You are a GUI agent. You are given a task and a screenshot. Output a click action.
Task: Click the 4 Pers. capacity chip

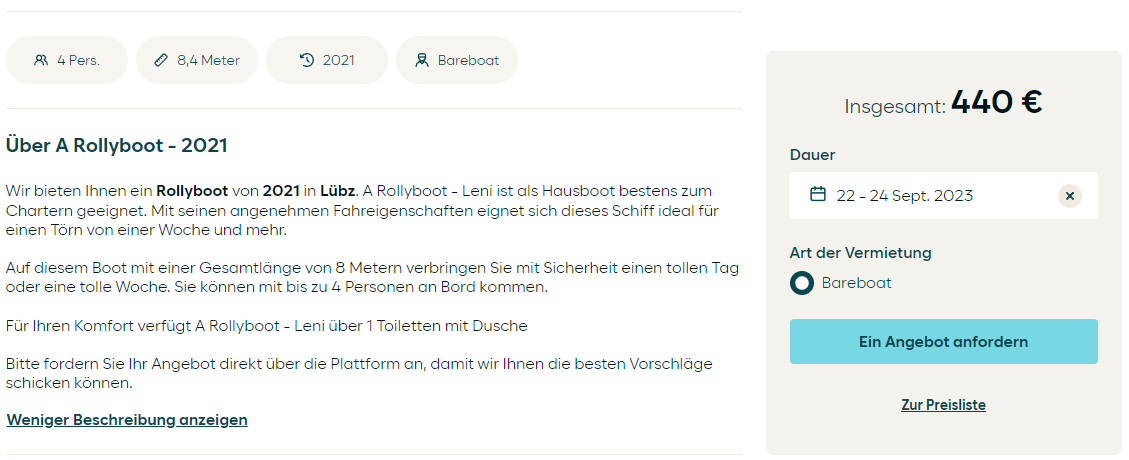click(x=67, y=60)
